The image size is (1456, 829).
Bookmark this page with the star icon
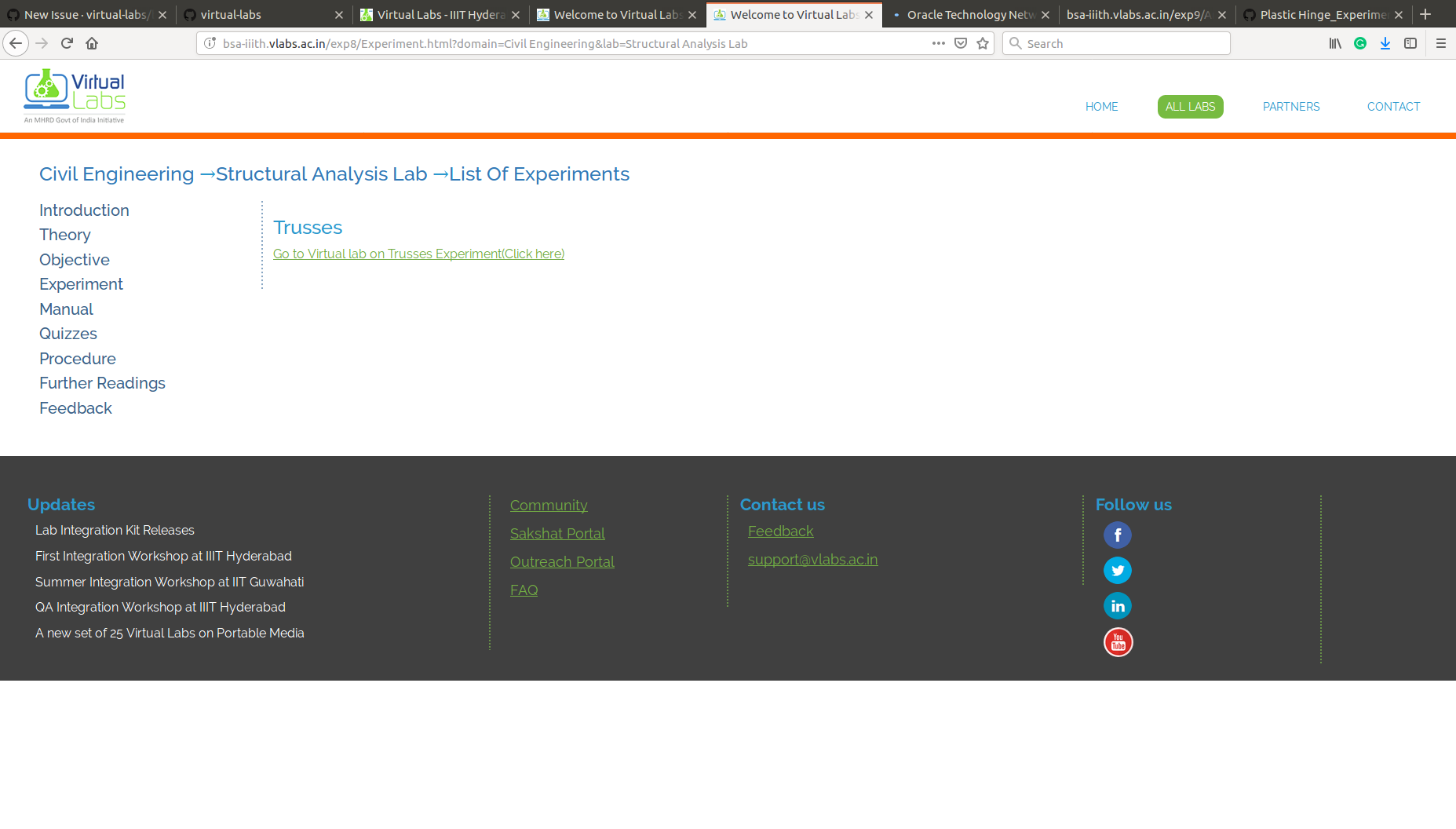pos(982,43)
